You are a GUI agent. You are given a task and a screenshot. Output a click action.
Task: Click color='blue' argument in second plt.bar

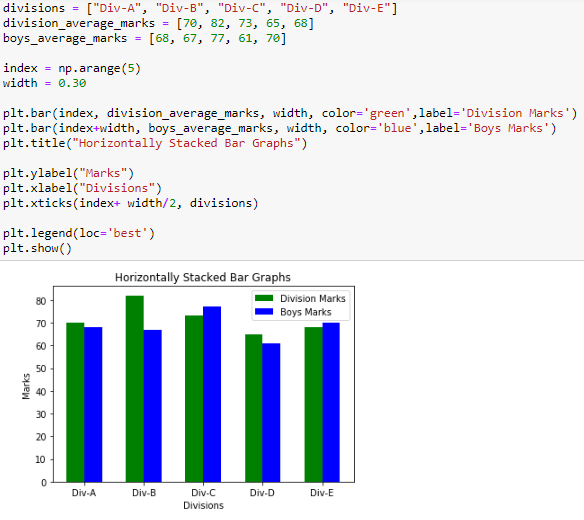tap(376, 128)
